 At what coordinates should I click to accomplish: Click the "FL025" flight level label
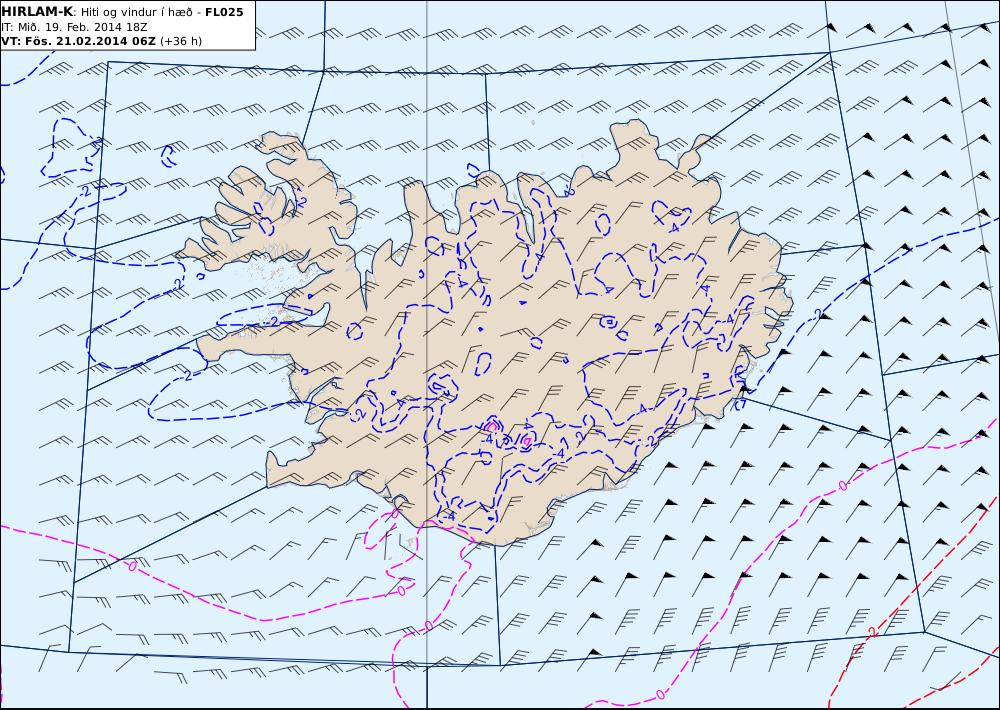pyautogui.click(x=224, y=12)
